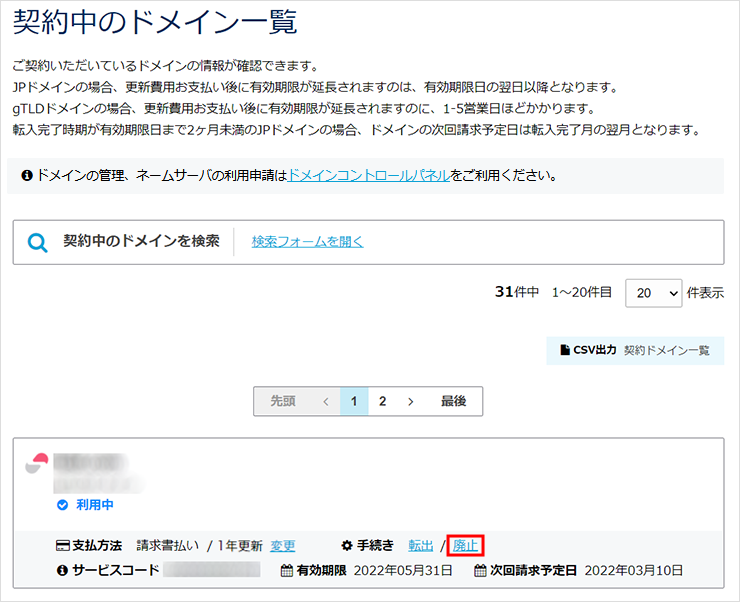Click the domain logo icon in the card
Viewport: 740px width, 602px height.
pyautogui.click(x=37, y=466)
